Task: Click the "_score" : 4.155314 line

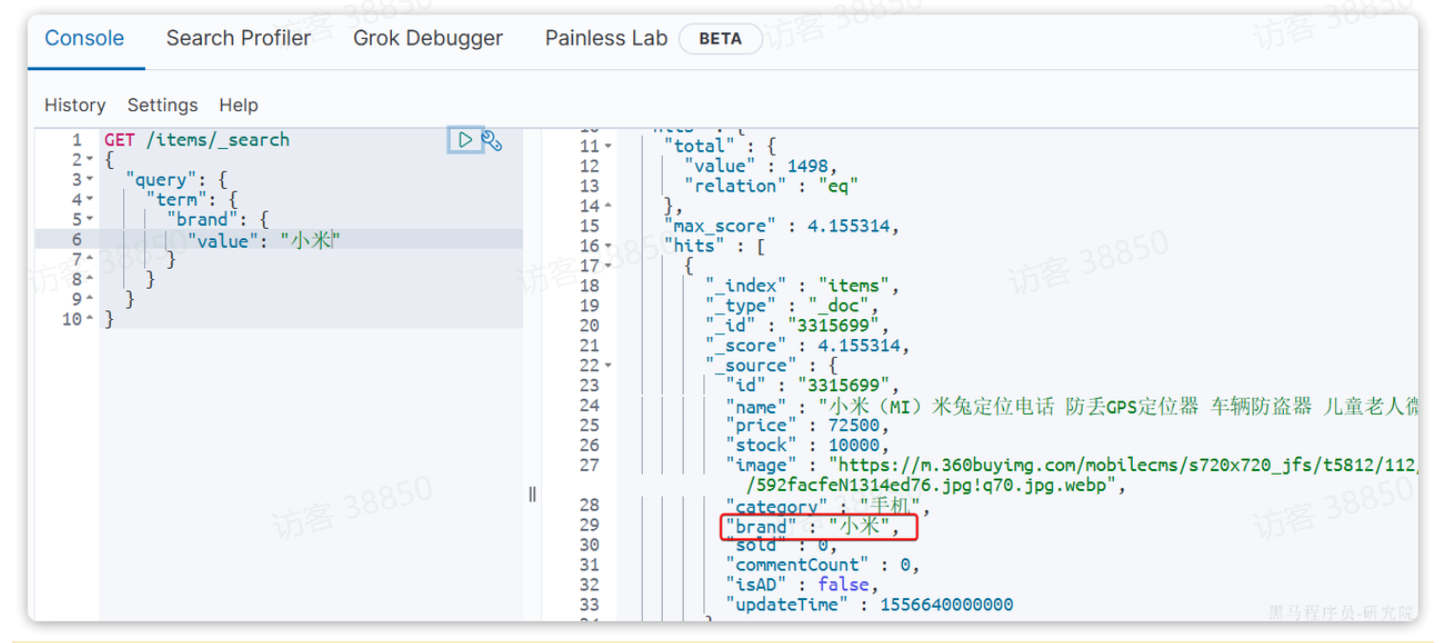Action: click(x=808, y=346)
